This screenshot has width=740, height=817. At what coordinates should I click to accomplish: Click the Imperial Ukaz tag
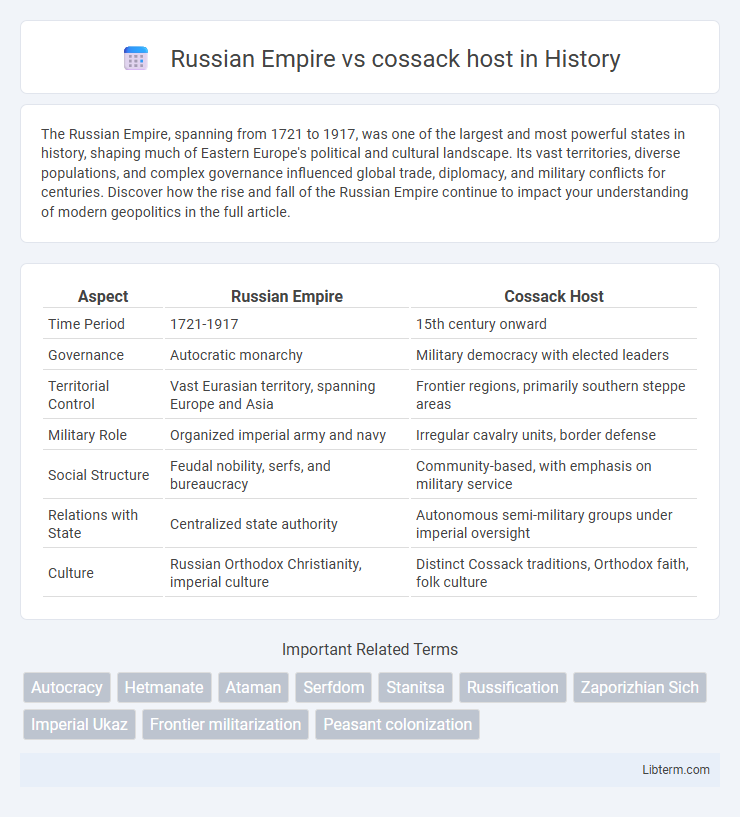pyautogui.click(x=79, y=724)
